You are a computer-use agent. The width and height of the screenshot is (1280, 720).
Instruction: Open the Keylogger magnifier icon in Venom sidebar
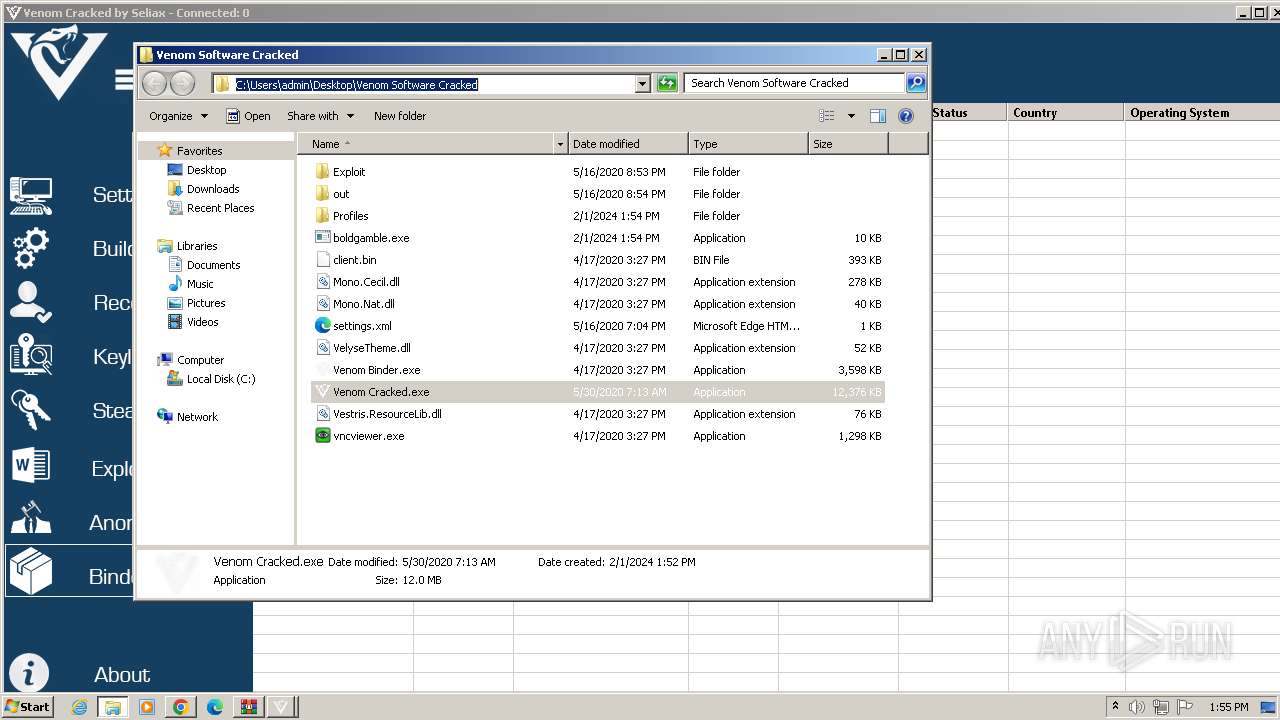(x=31, y=356)
